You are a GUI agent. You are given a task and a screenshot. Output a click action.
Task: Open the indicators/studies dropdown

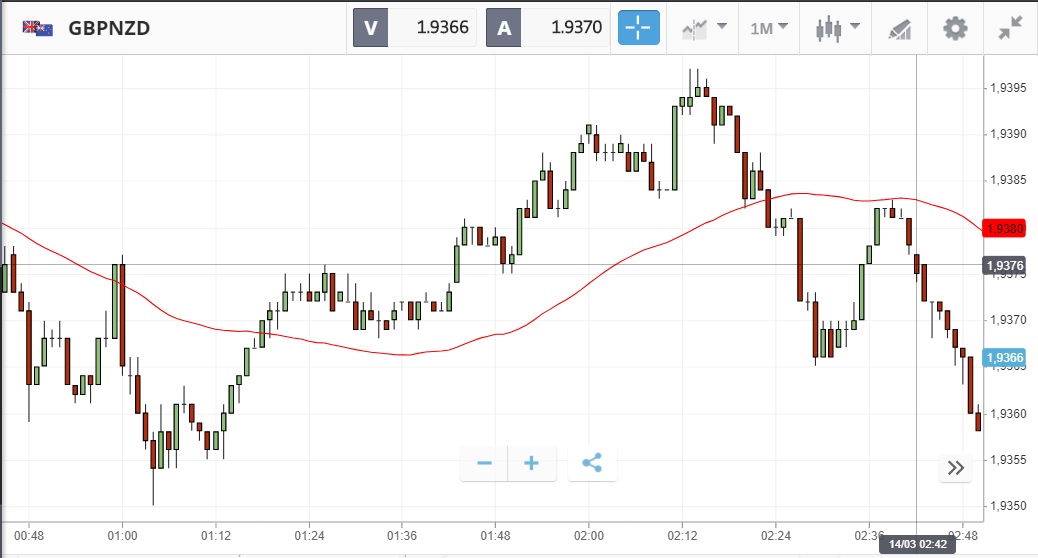(702, 28)
